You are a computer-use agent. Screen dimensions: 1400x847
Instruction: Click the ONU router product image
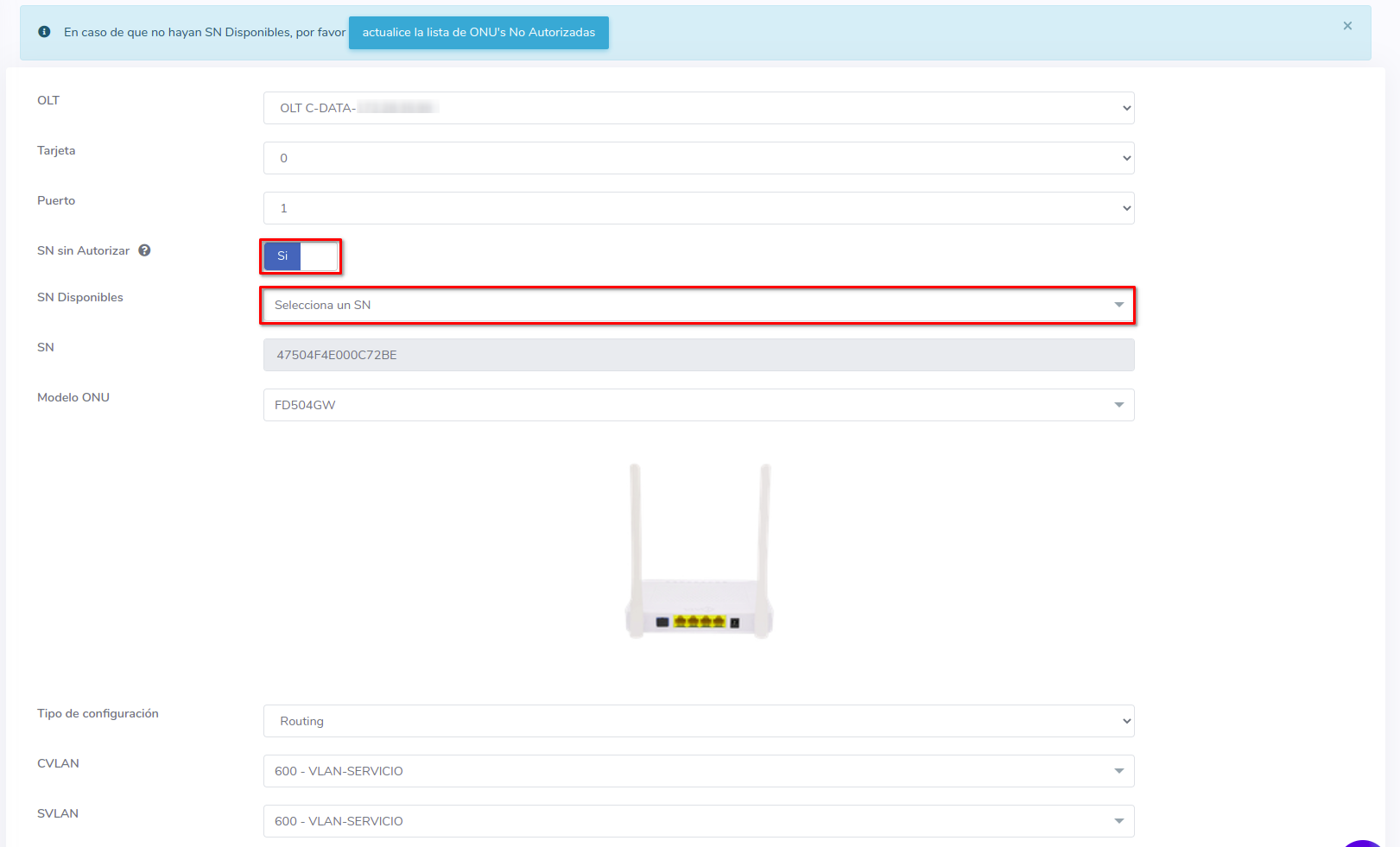tap(699, 552)
